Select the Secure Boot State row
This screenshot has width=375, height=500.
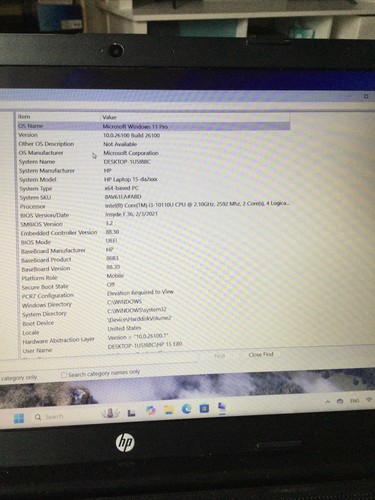coord(45,287)
